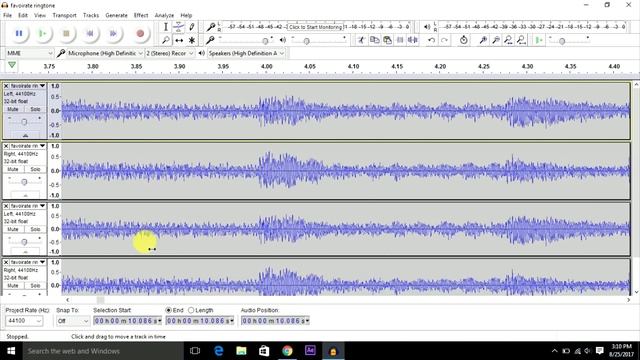Open the Analyze menu
Screen dimensions: 640x360
click(x=164, y=15)
